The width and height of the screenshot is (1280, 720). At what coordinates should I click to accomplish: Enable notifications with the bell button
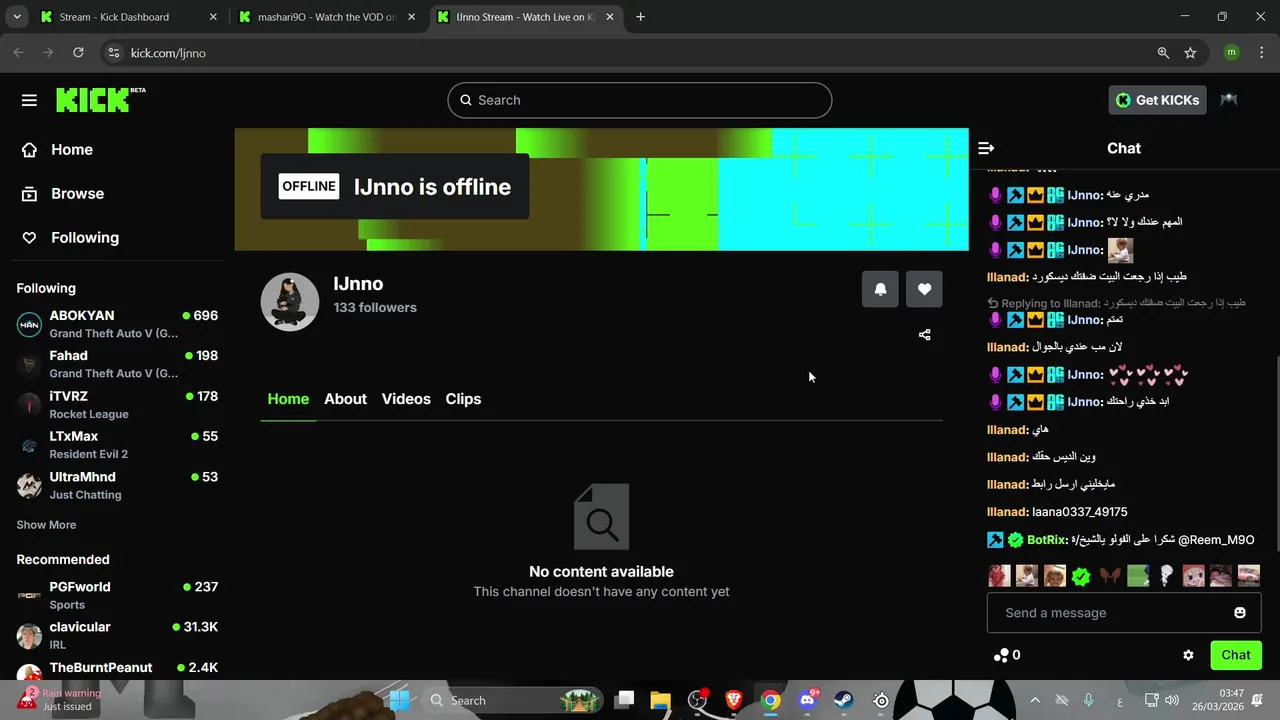[x=880, y=289]
